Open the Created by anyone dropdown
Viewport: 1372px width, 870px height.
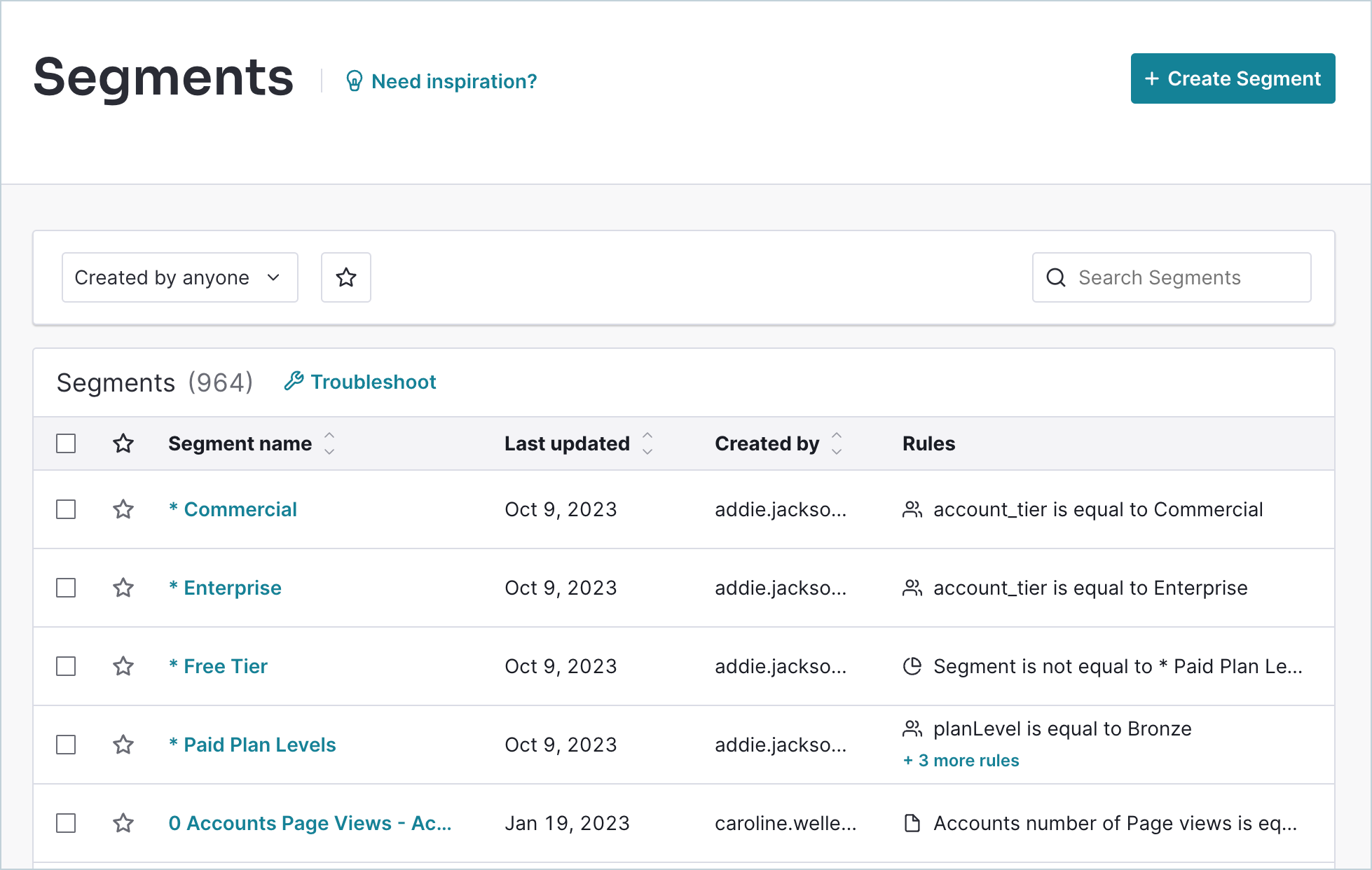[179, 277]
